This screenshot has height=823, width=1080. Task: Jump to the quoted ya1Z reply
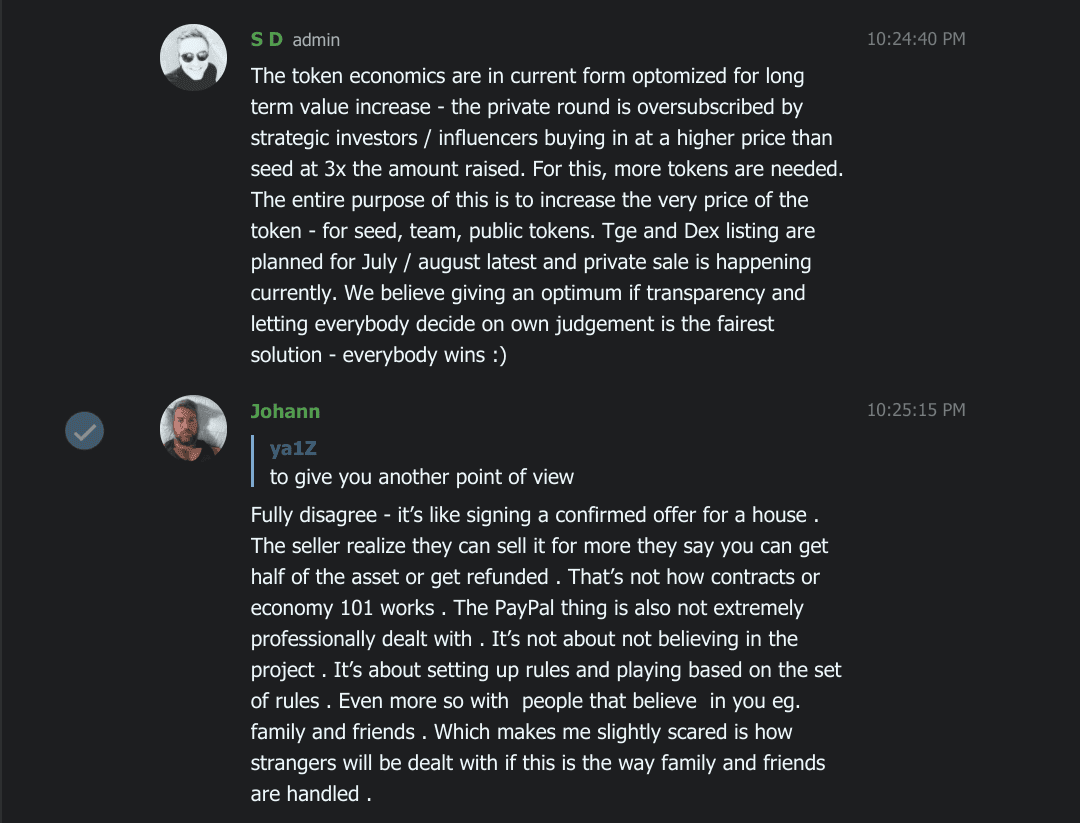[293, 449]
